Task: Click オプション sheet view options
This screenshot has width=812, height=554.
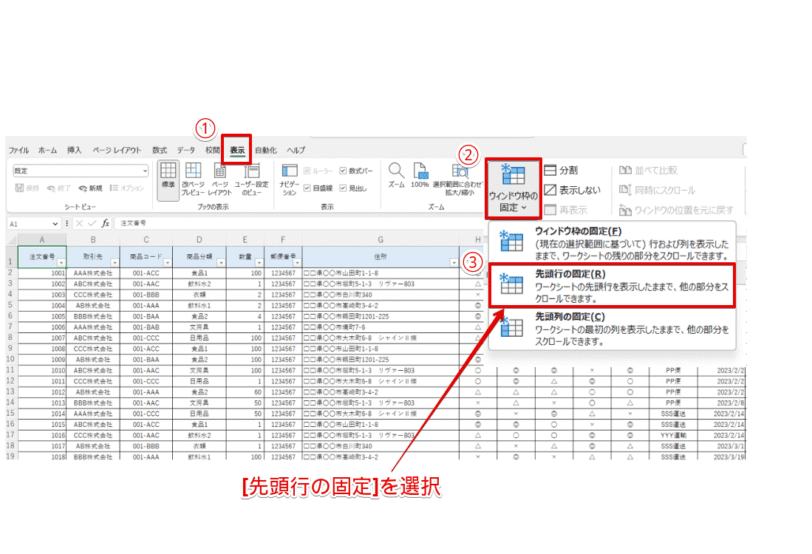Action: [127, 188]
